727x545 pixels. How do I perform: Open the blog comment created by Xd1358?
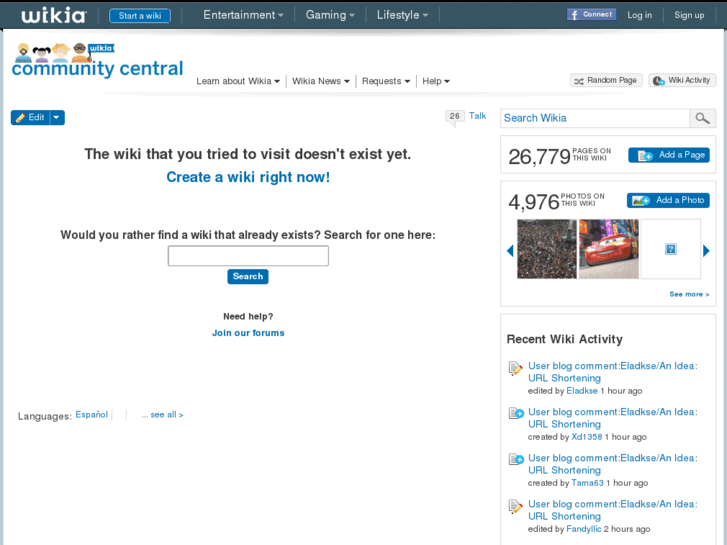[x=612, y=418]
